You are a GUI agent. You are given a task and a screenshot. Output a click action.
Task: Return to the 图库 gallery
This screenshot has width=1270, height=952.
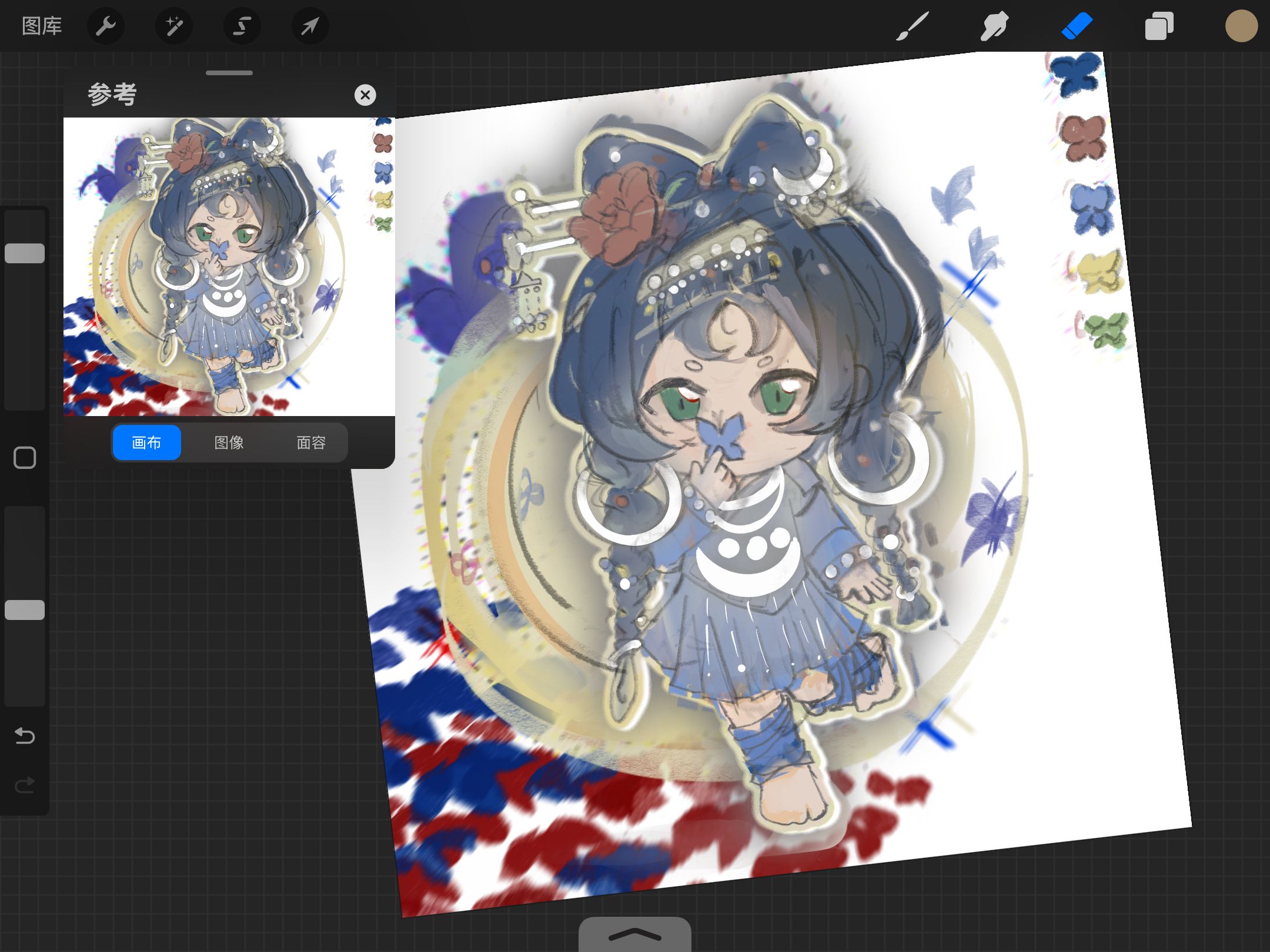click(42, 26)
